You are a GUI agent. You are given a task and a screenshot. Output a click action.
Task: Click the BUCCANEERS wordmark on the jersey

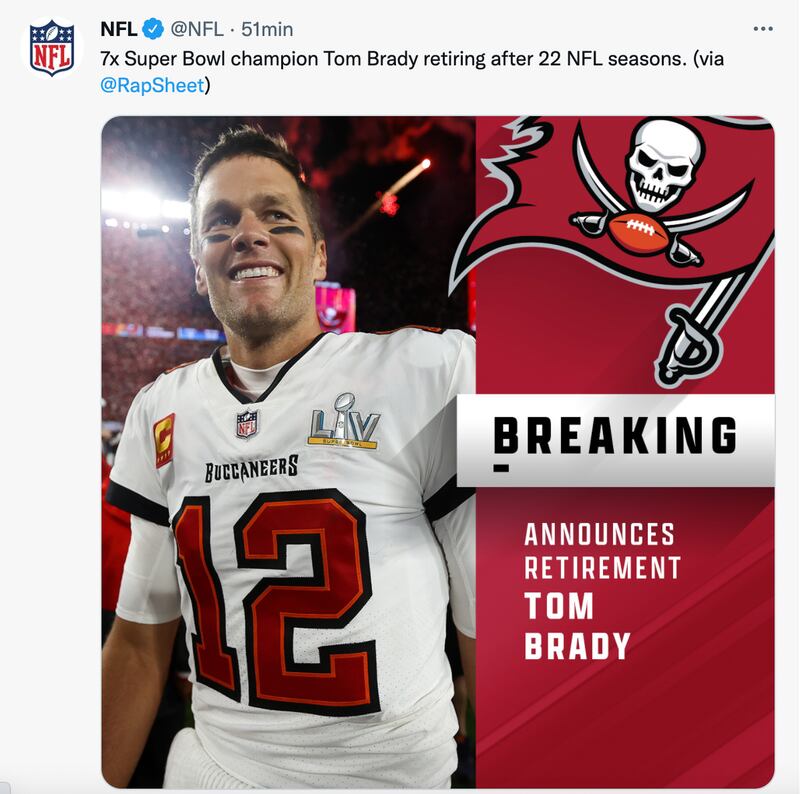[251, 468]
